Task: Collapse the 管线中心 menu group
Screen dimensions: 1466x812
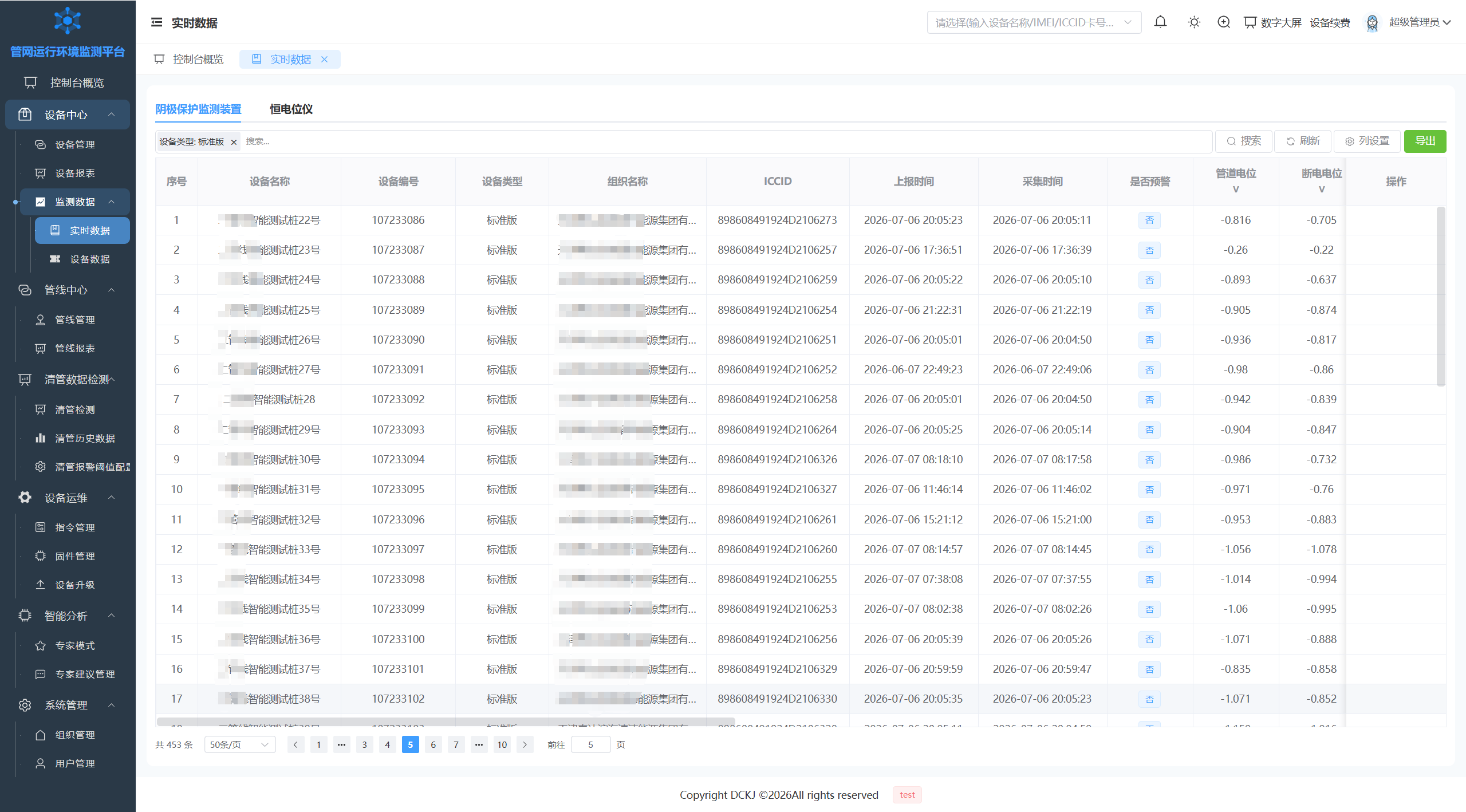Action: (x=68, y=290)
